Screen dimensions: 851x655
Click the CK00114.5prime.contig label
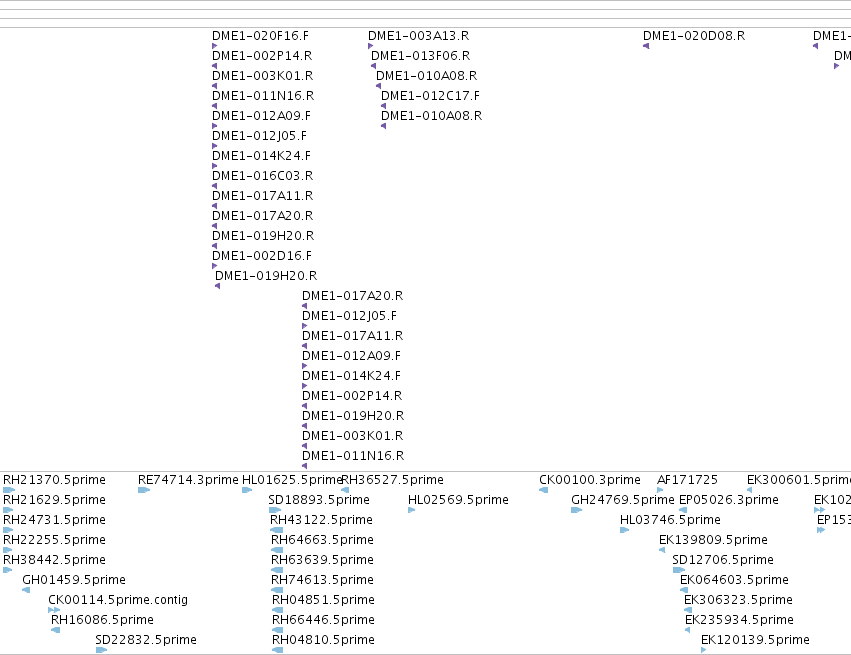click(118, 600)
